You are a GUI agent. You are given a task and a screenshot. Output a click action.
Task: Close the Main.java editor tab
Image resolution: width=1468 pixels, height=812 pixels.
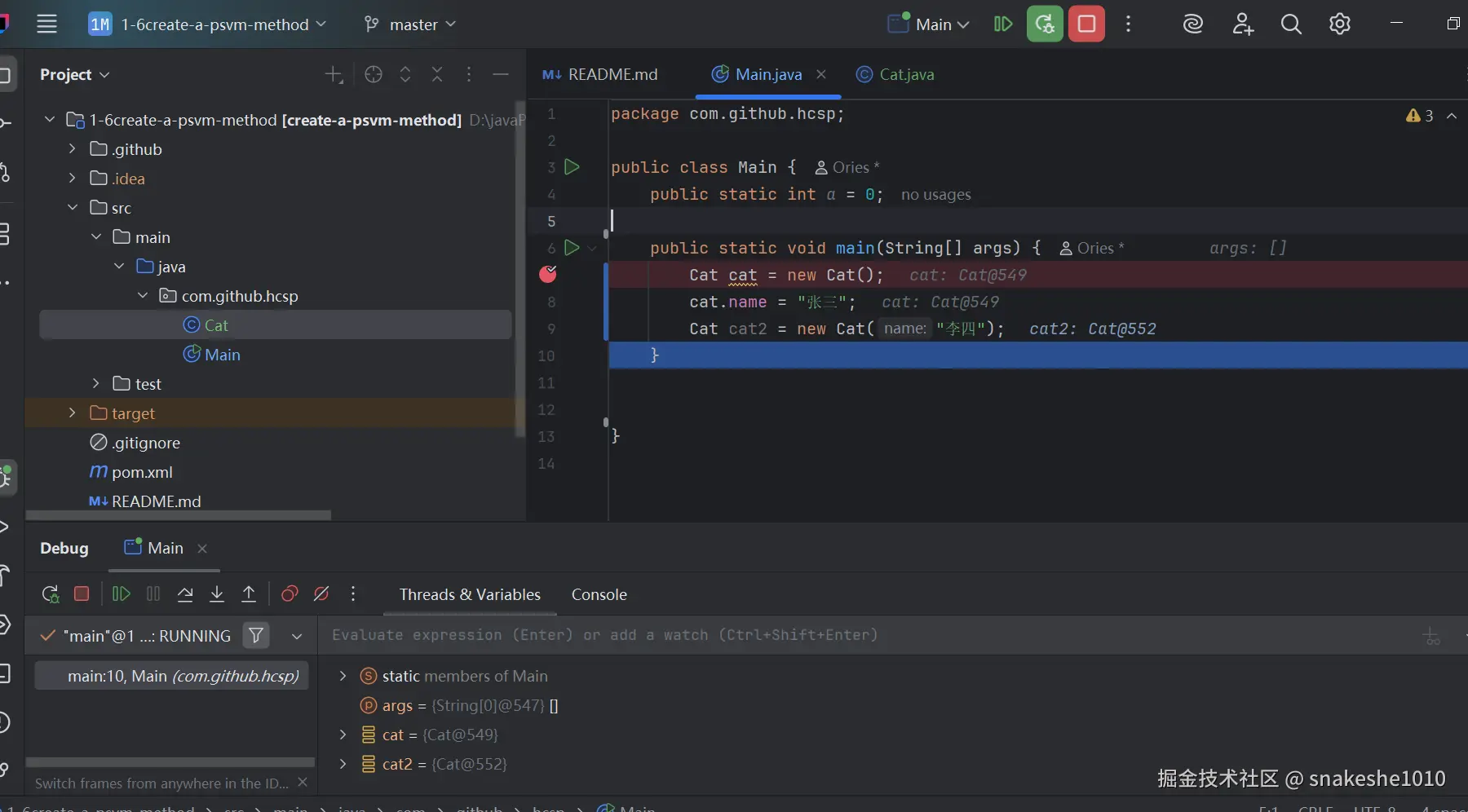click(821, 74)
